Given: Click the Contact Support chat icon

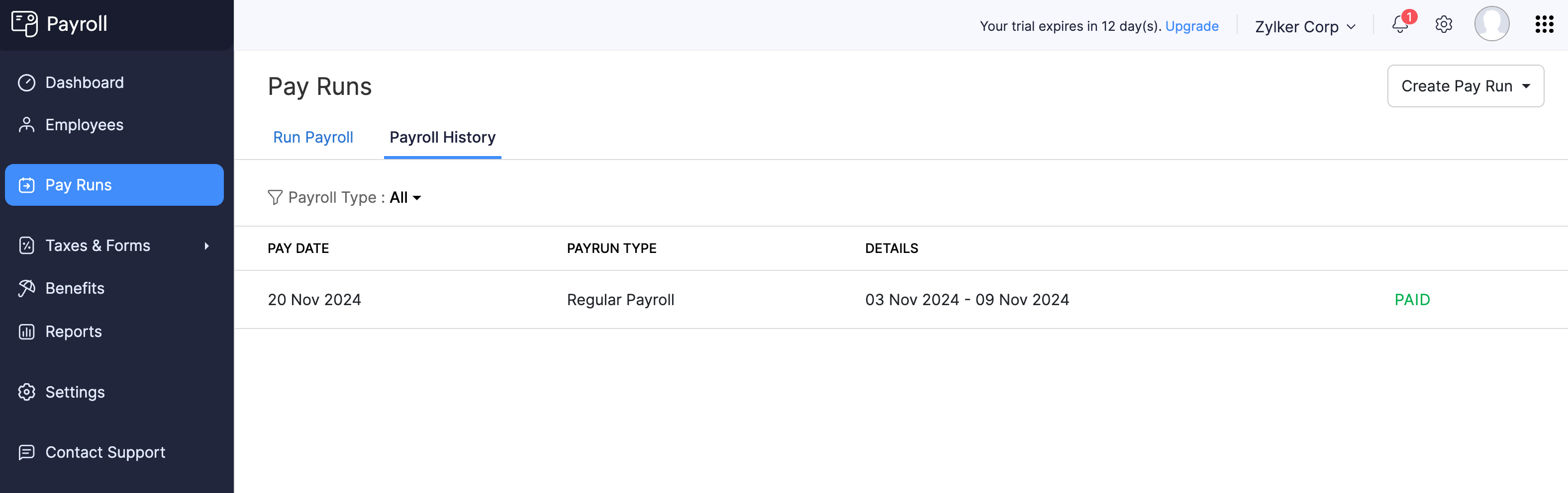Looking at the screenshot, I should click(x=26, y=452).
